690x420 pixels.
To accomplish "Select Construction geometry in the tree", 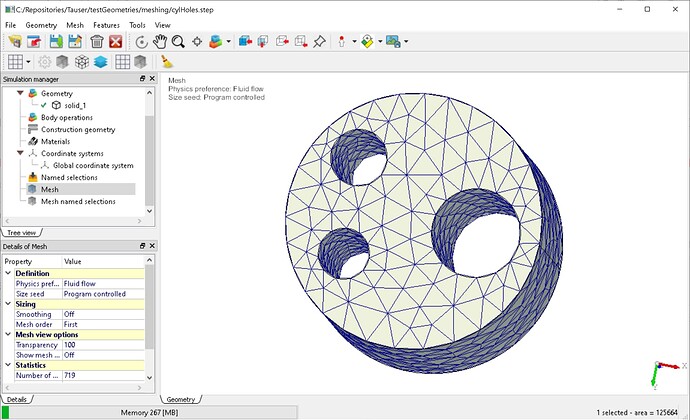I will [x=78, y=129].
